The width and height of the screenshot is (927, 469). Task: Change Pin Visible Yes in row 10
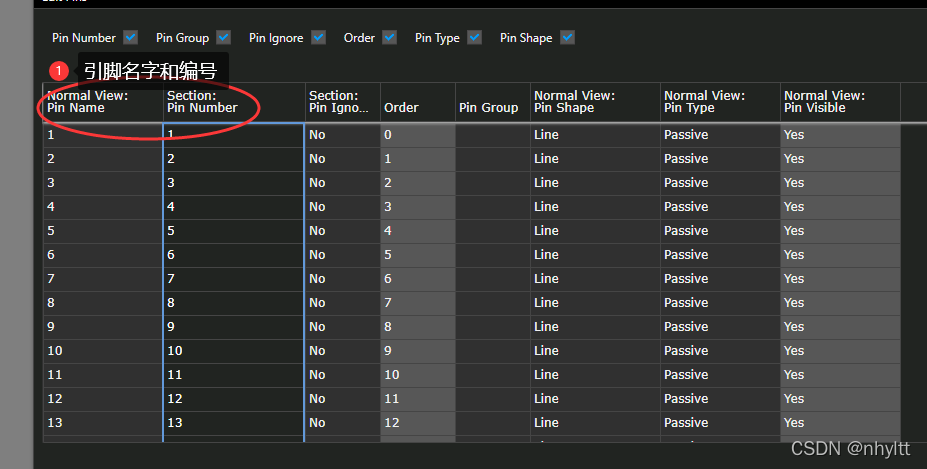[840, 351]
